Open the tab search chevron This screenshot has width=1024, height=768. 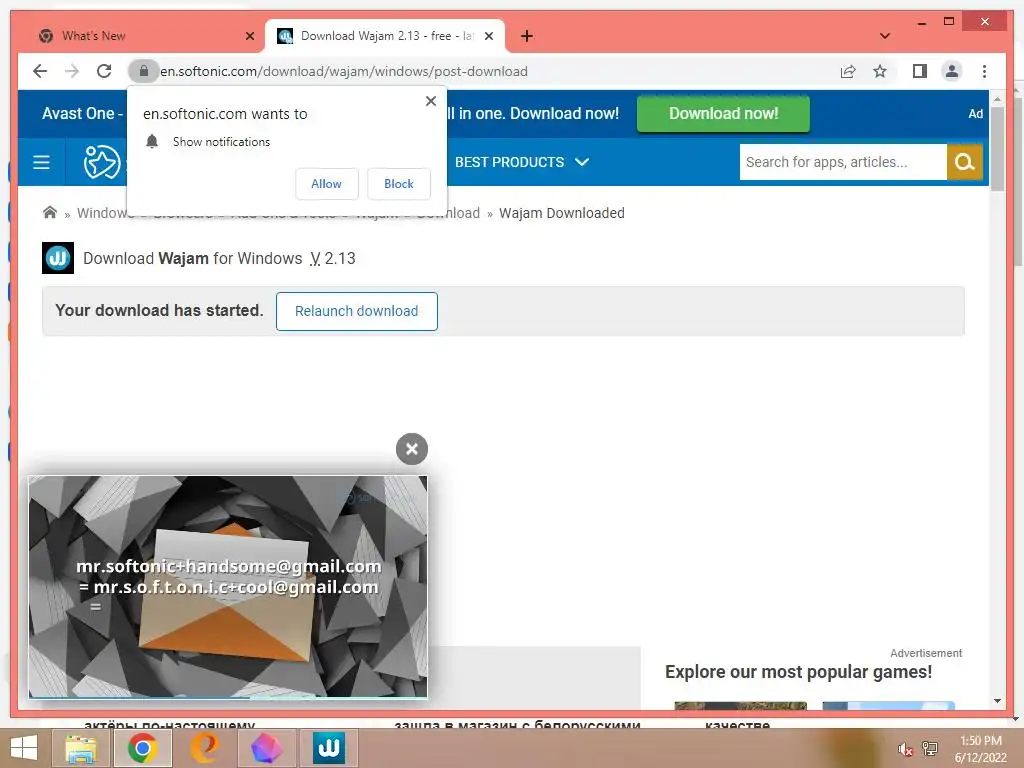tap(885, 36)
